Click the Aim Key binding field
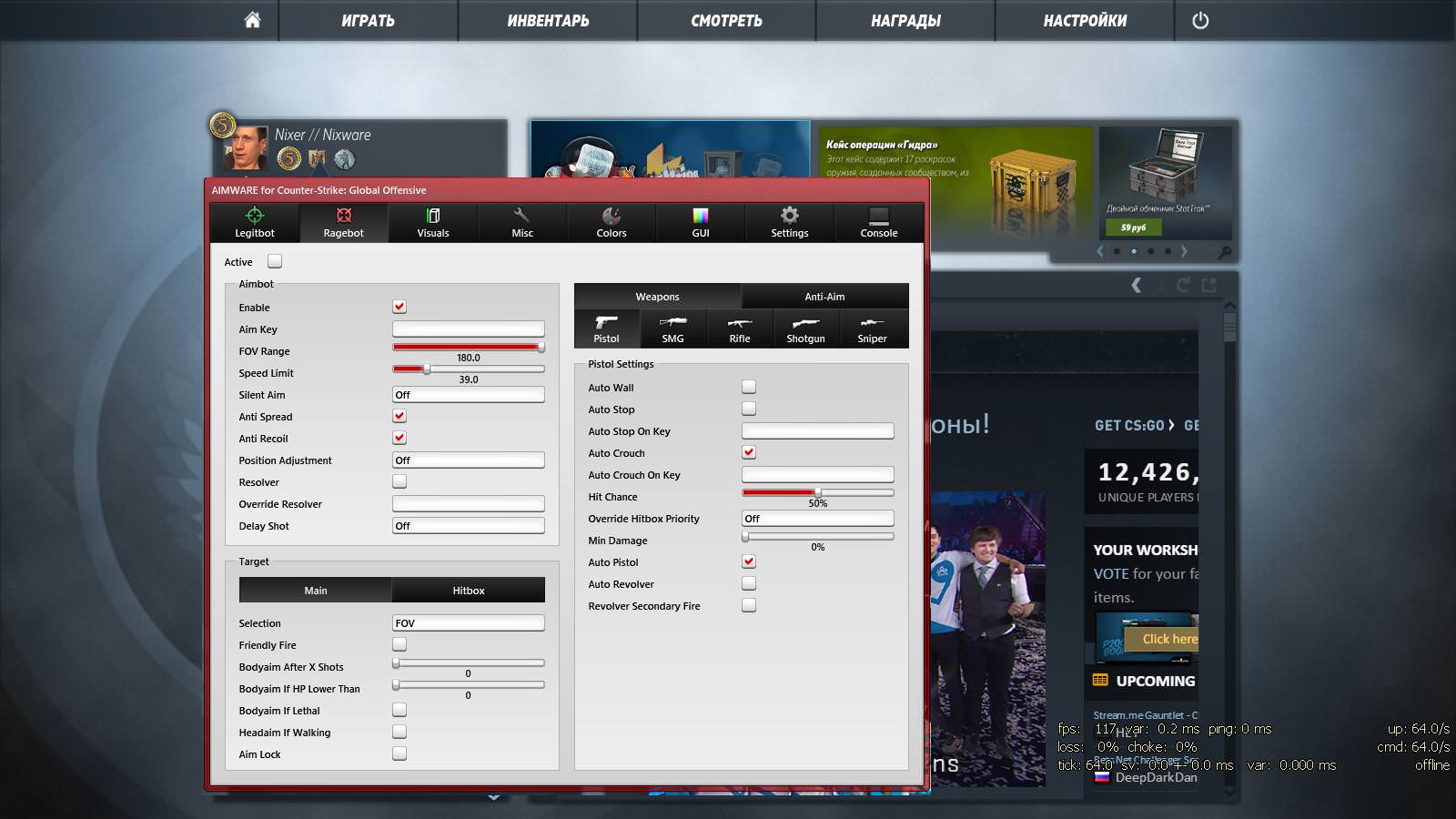The height and width of the screenshot is (819, 1456). click(469, 329)
